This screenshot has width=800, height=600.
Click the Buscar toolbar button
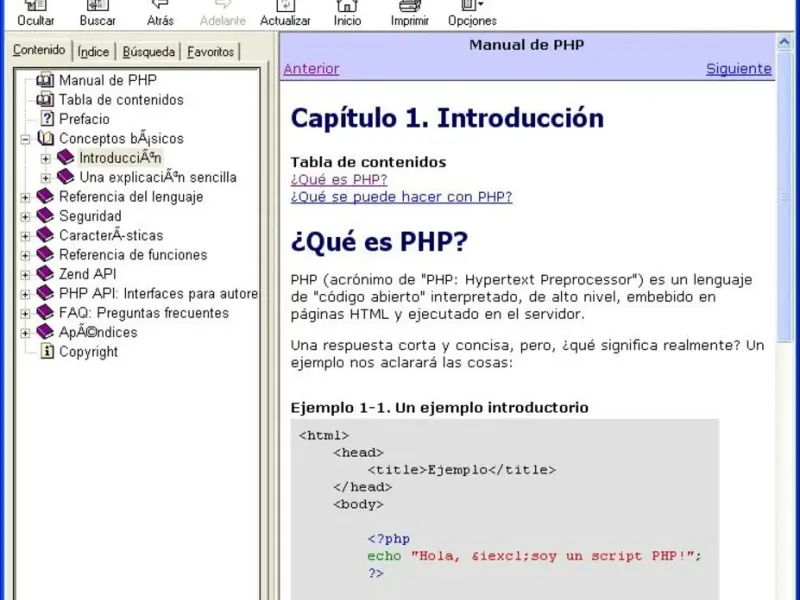[97, 14]
